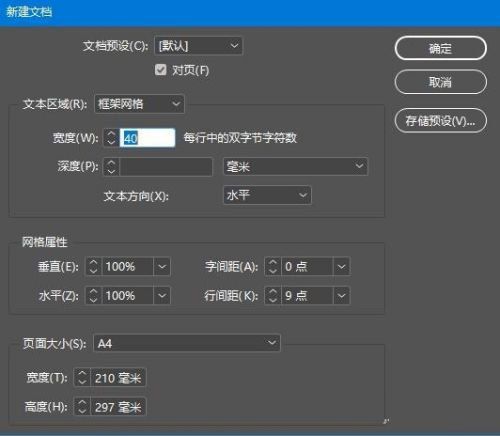Open the 文档预设 dropdown

(198, 46)
